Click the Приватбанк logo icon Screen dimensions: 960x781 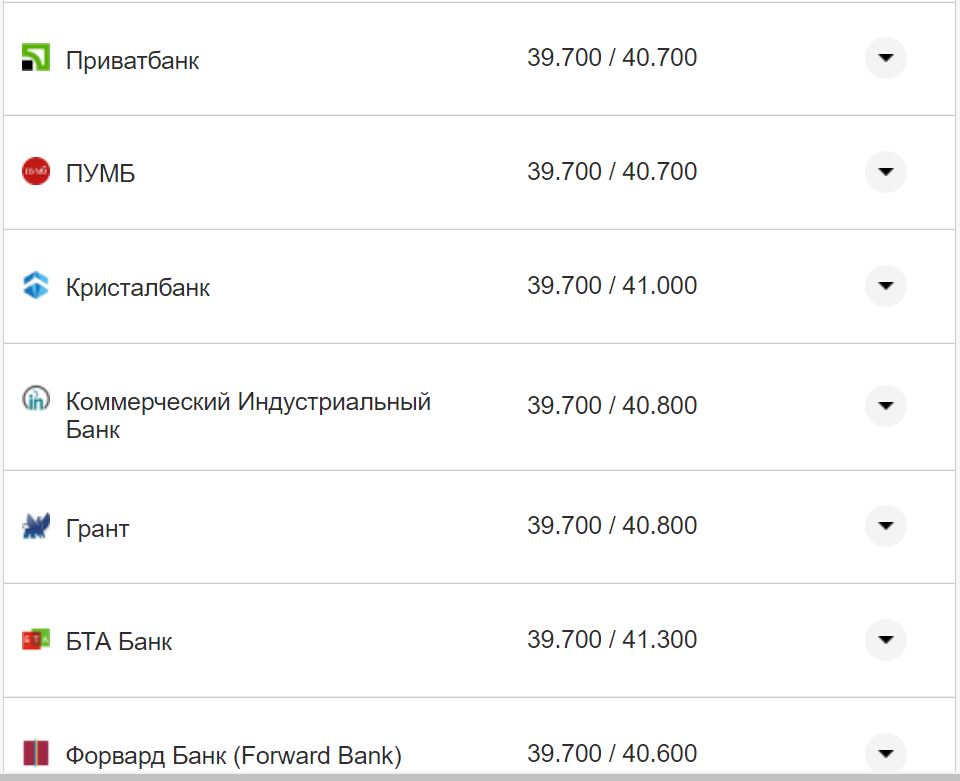point(36,58)
